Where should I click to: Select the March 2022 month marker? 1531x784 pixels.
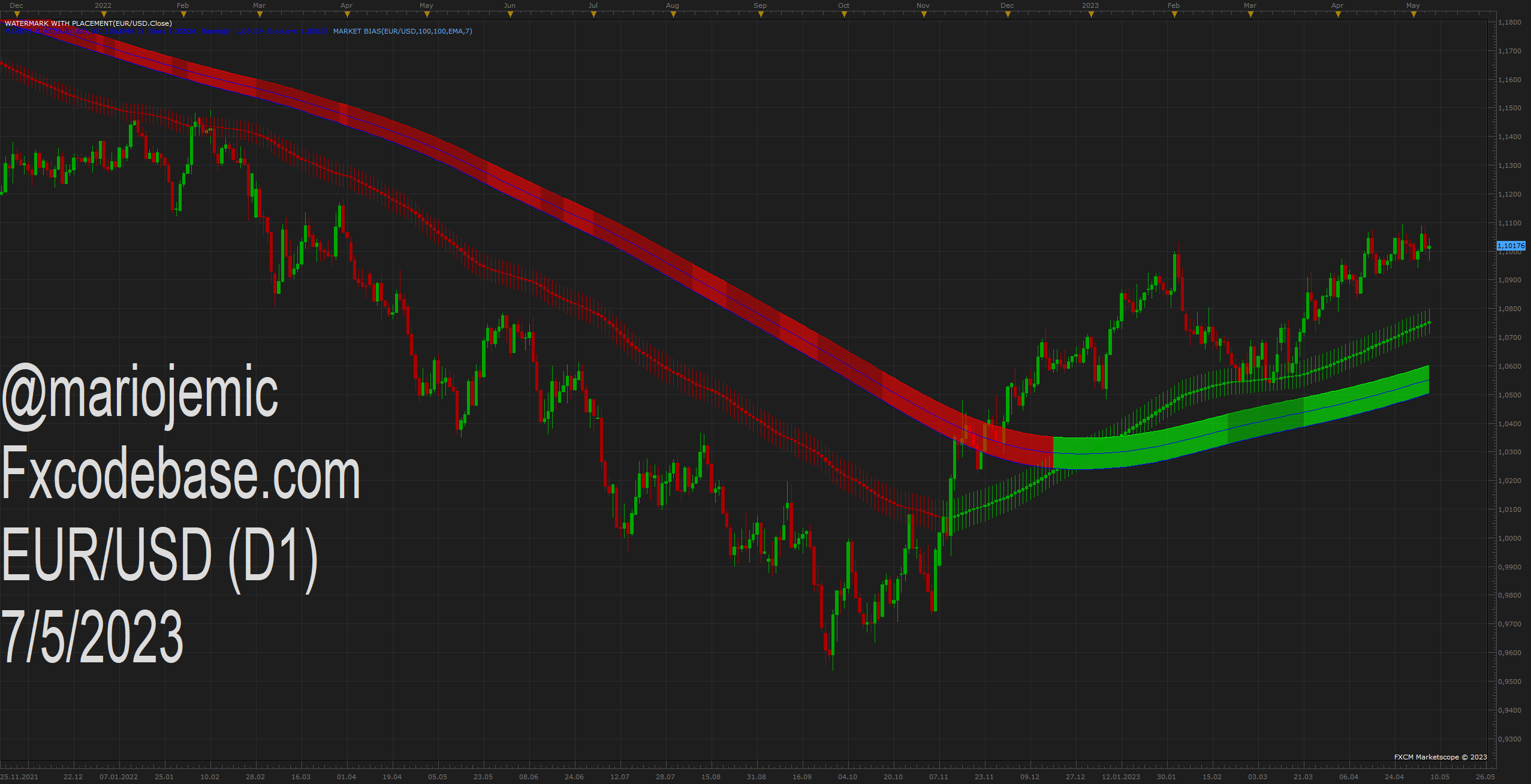coord(260,14)
